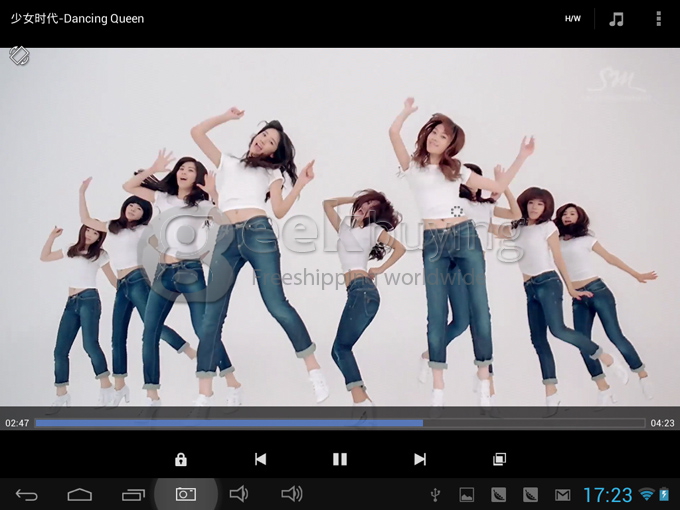Open the audio track music note icon
The width and height of the screenshot is (680, 510).
pos(616,19)
